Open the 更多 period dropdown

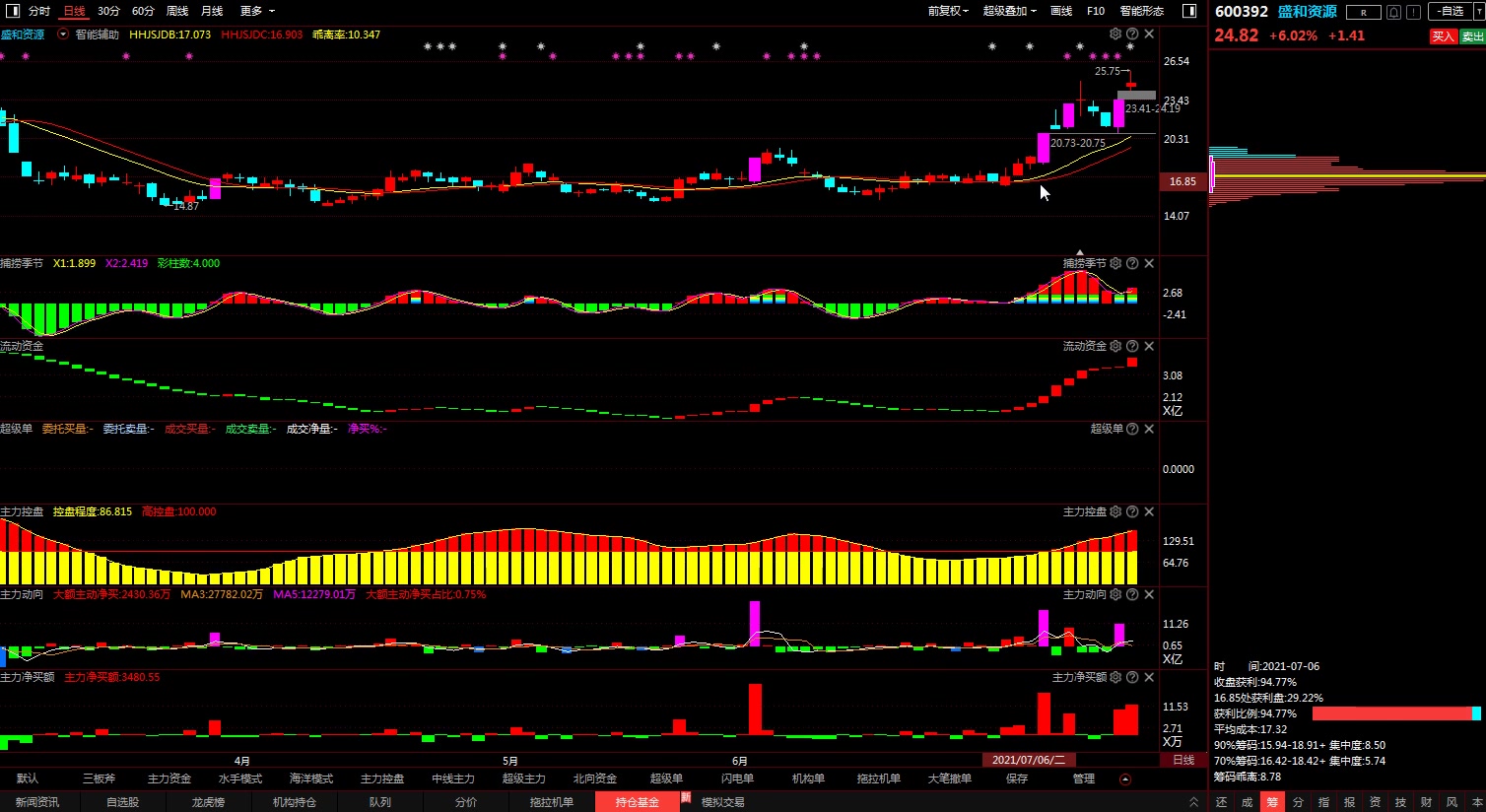(x=257, y=11)
